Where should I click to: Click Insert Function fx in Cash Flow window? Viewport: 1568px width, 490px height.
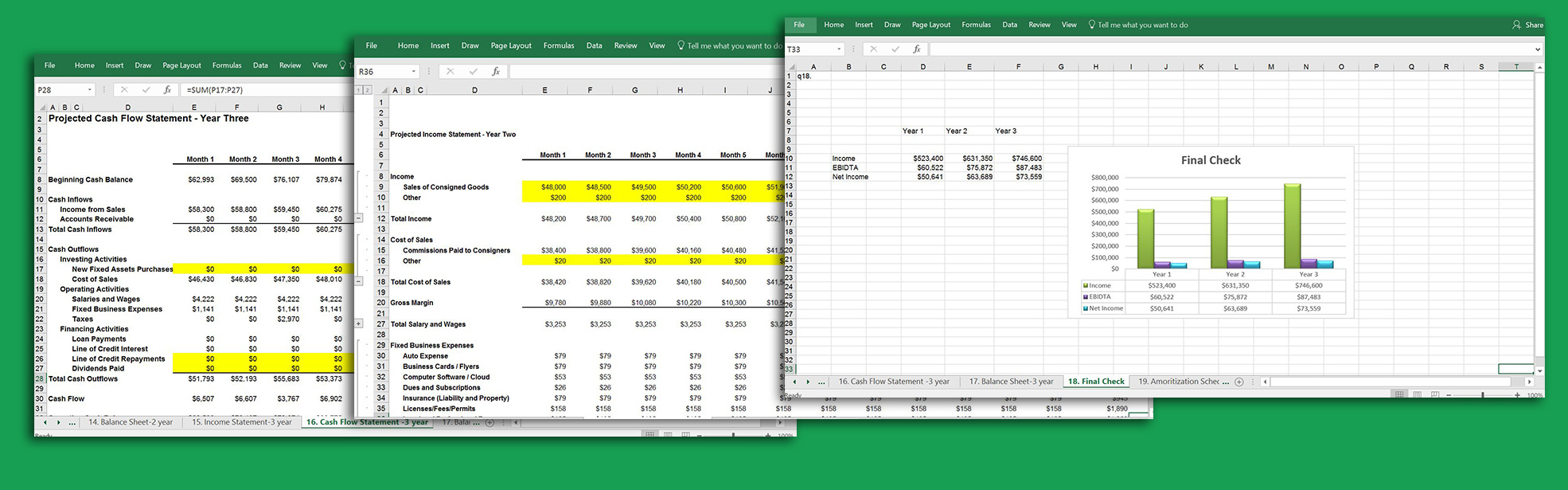point(167,90)
